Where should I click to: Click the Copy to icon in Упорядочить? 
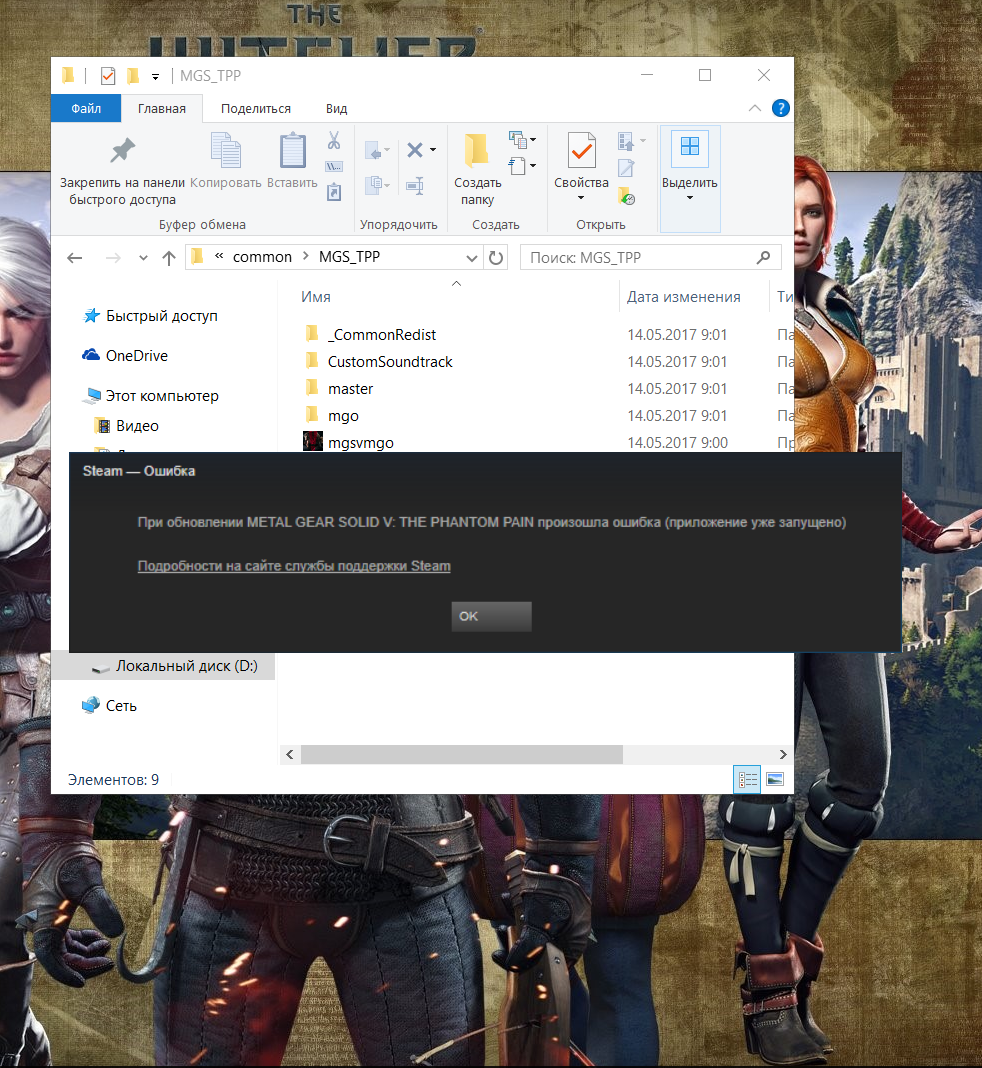[x=374, y=185]
